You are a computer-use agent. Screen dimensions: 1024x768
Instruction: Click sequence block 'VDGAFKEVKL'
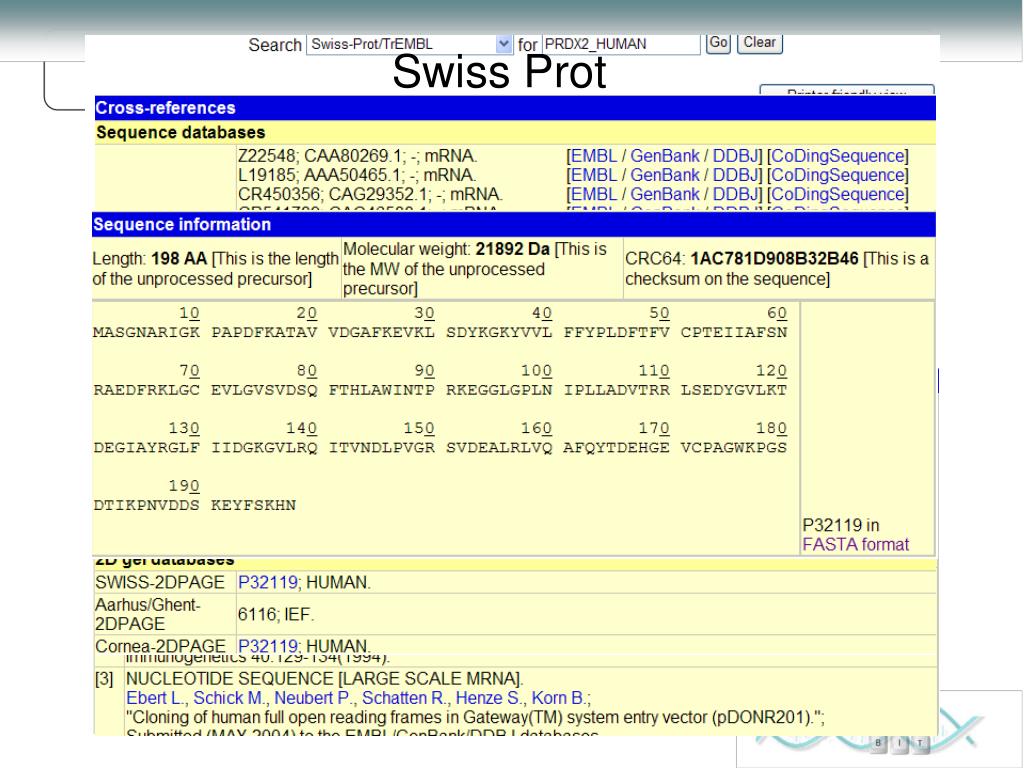click(381, 332)
